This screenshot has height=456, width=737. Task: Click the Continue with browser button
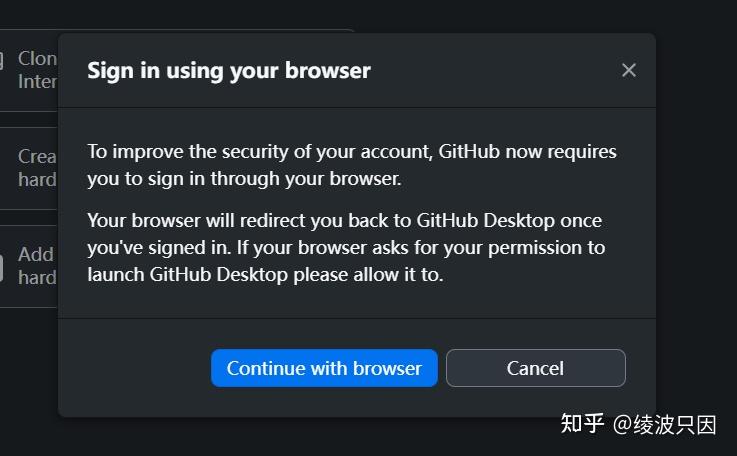[324, 368]
